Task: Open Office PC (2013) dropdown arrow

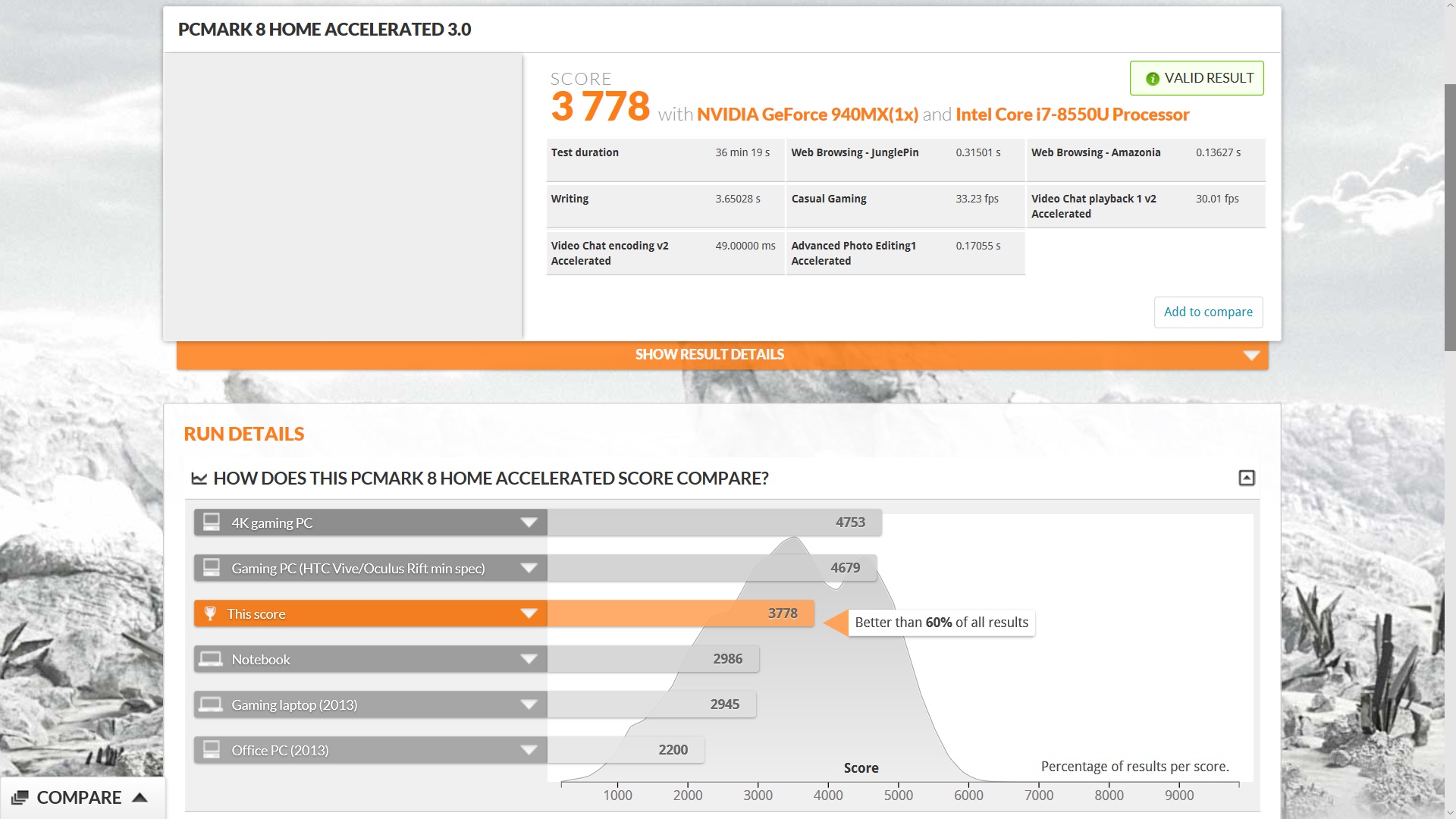Action: [529, 750]
